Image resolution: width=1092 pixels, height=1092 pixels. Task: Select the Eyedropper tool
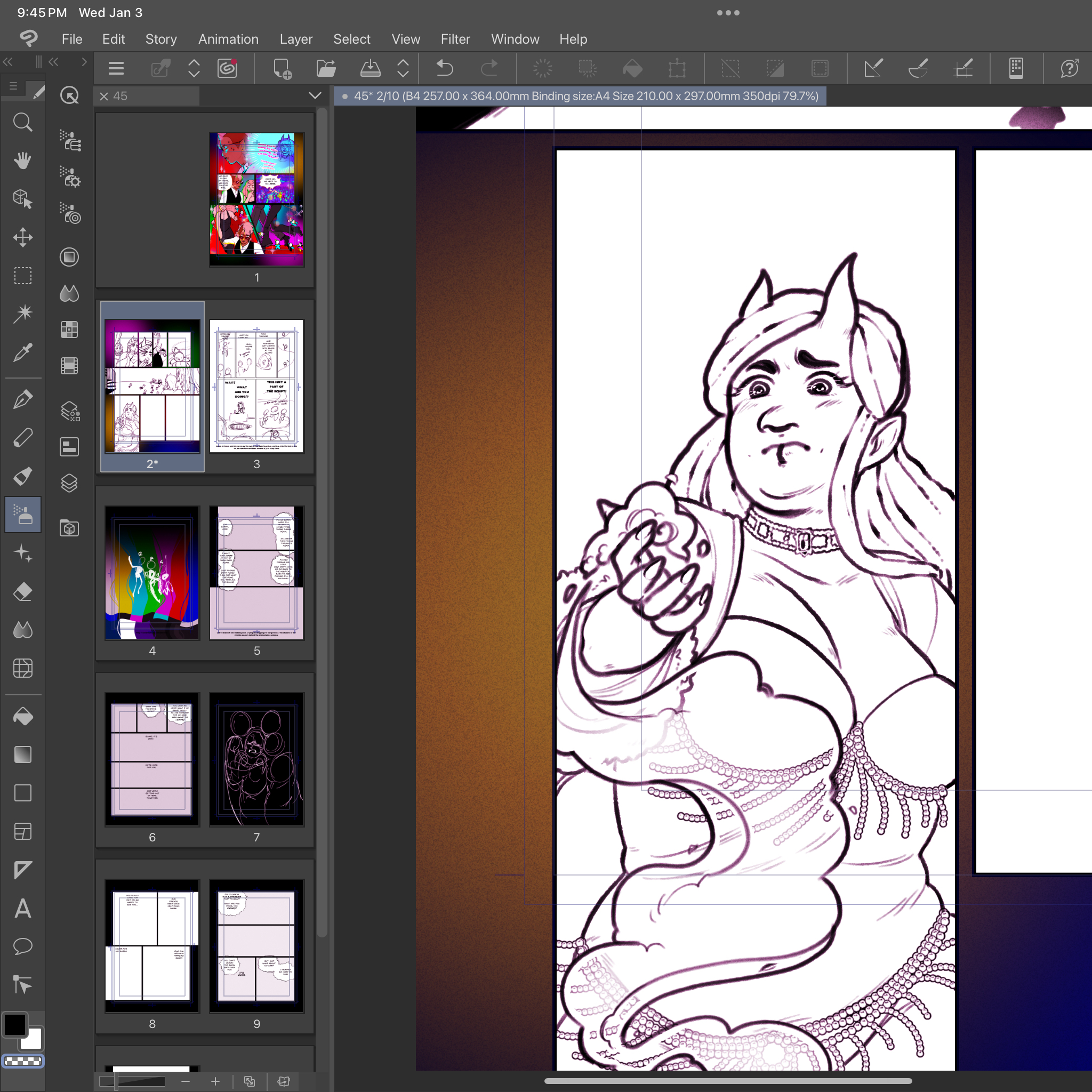[x=22, y=352]
